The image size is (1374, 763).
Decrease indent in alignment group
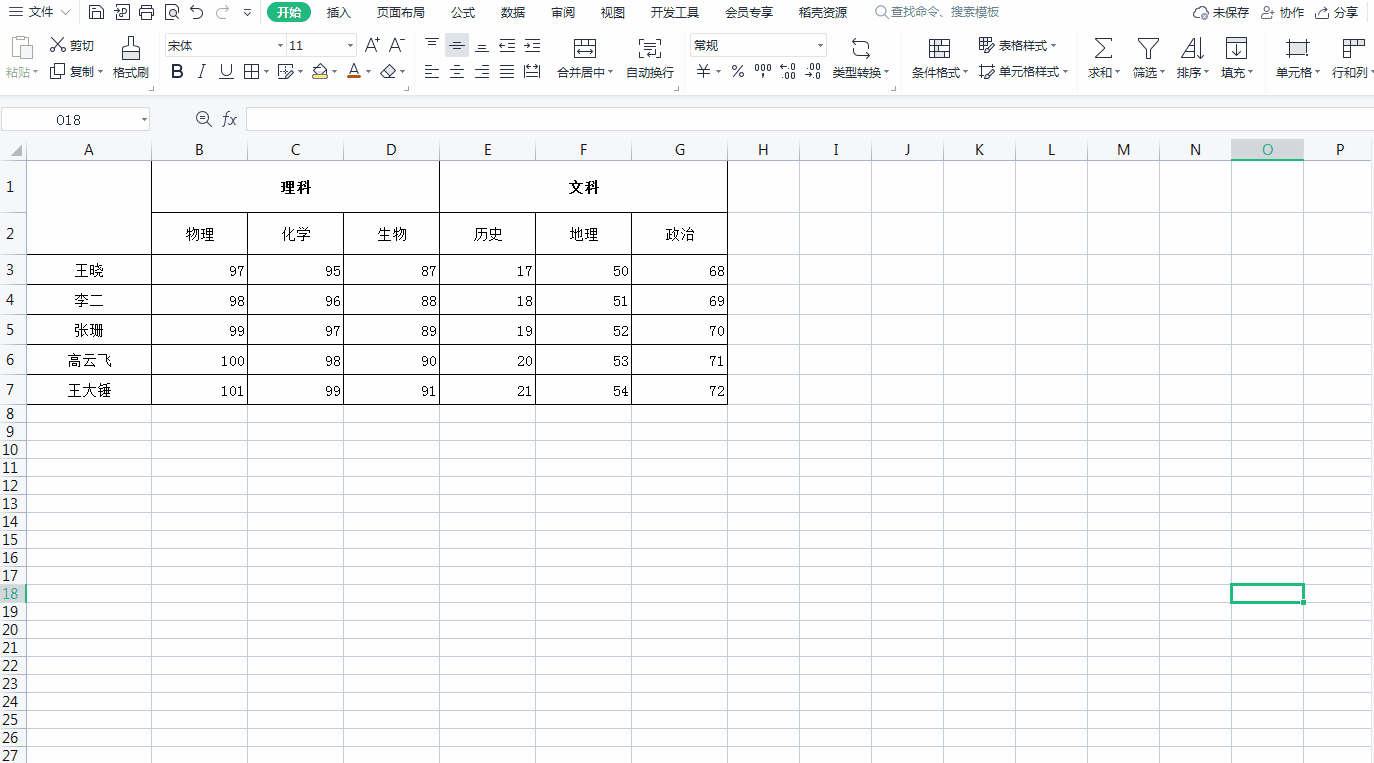507,45
